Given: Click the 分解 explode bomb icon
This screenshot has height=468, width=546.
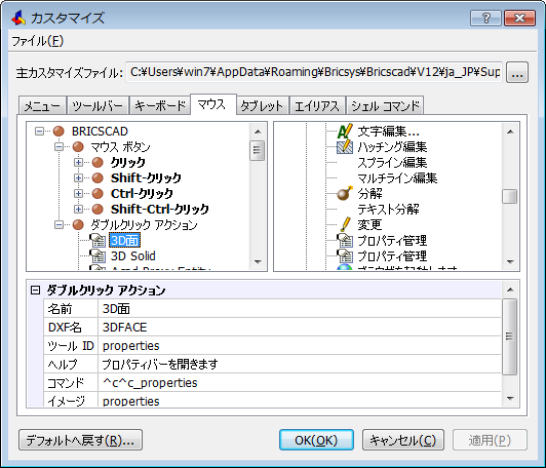Looking at the screenshot, I should 345,194.
